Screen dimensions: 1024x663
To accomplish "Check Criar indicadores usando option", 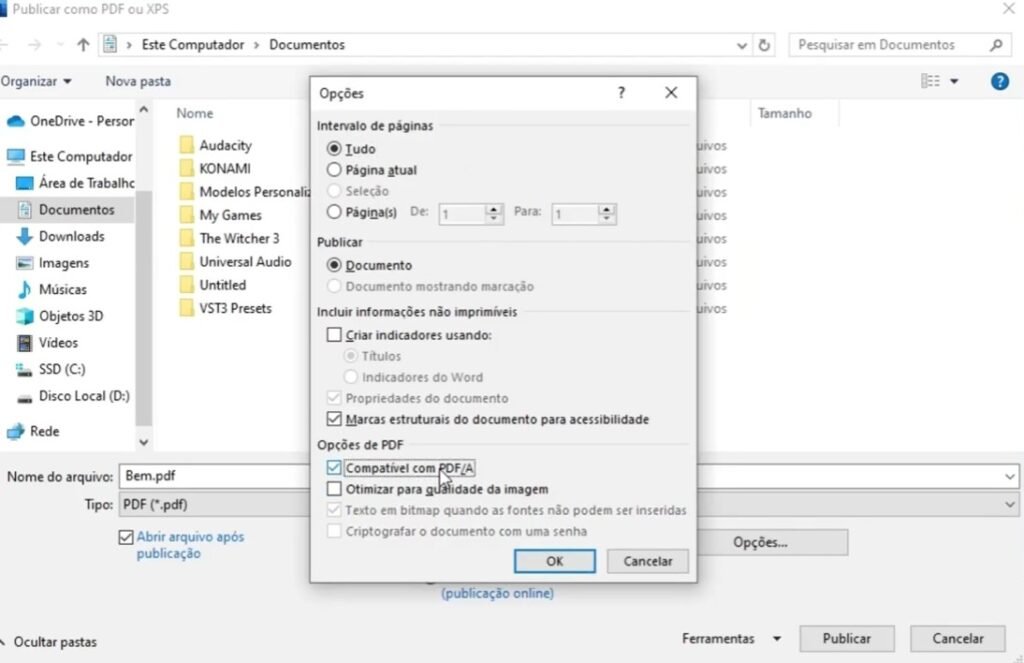I will 334,335.
